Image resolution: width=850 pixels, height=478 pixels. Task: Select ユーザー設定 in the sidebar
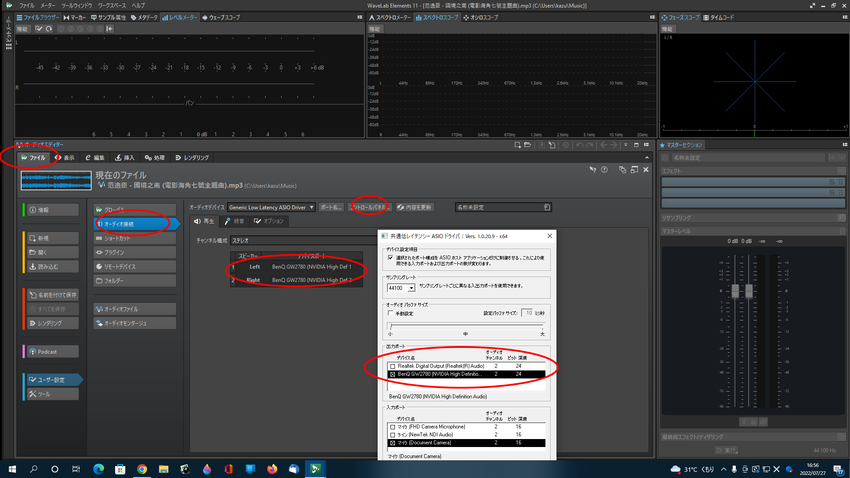pos(53,379)
